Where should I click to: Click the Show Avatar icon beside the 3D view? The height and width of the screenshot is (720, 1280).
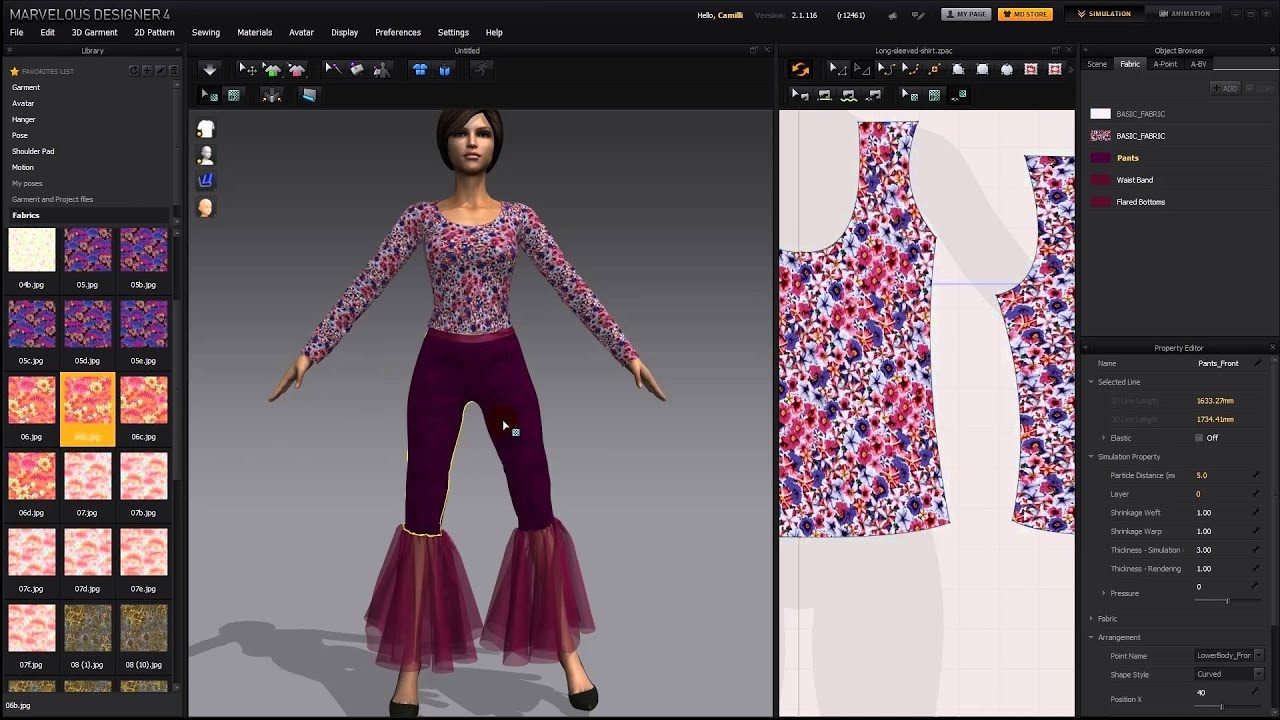click(x=206, y=155)
